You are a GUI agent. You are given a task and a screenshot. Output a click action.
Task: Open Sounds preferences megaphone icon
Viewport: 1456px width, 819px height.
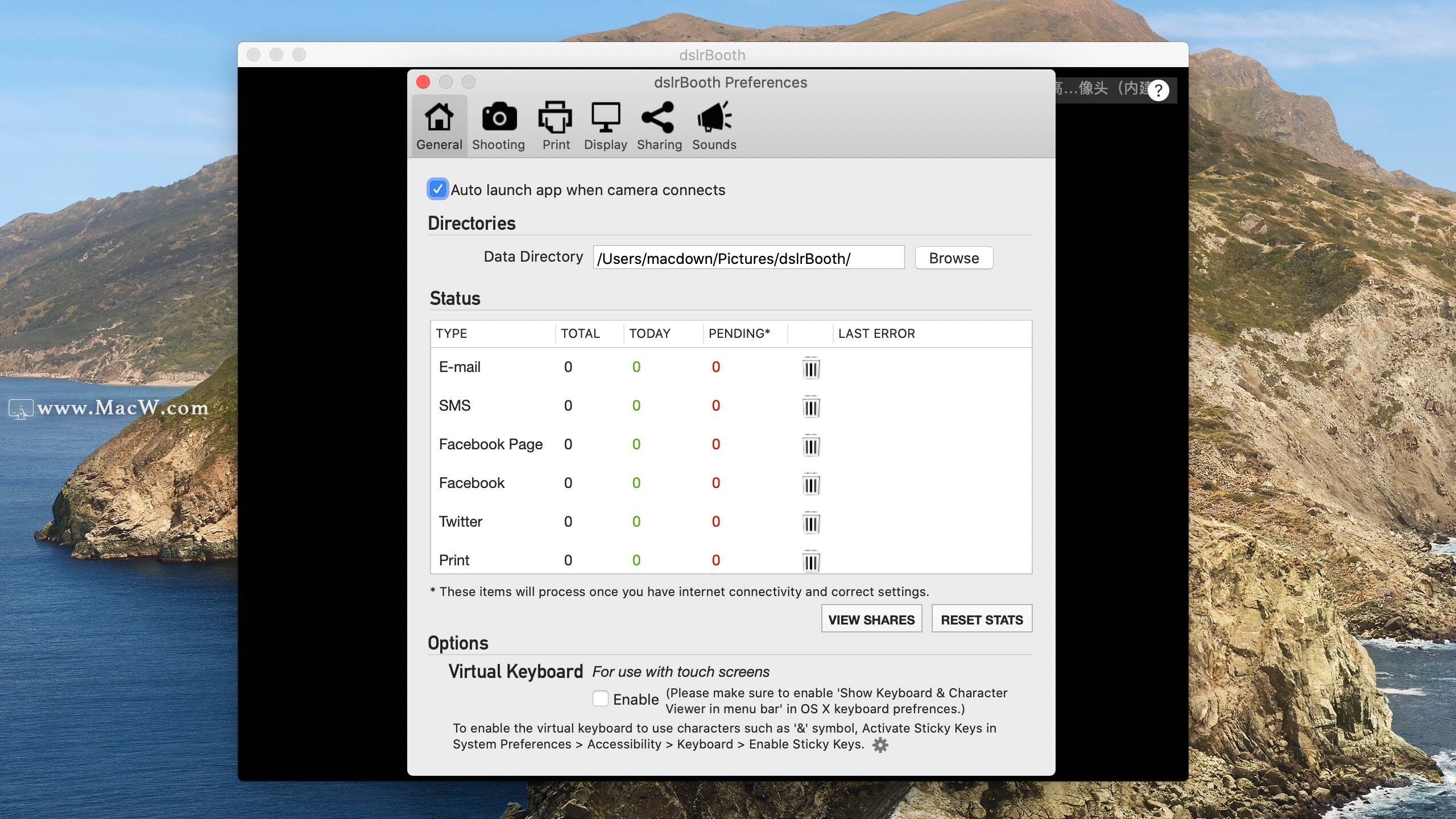pos(714,118)
